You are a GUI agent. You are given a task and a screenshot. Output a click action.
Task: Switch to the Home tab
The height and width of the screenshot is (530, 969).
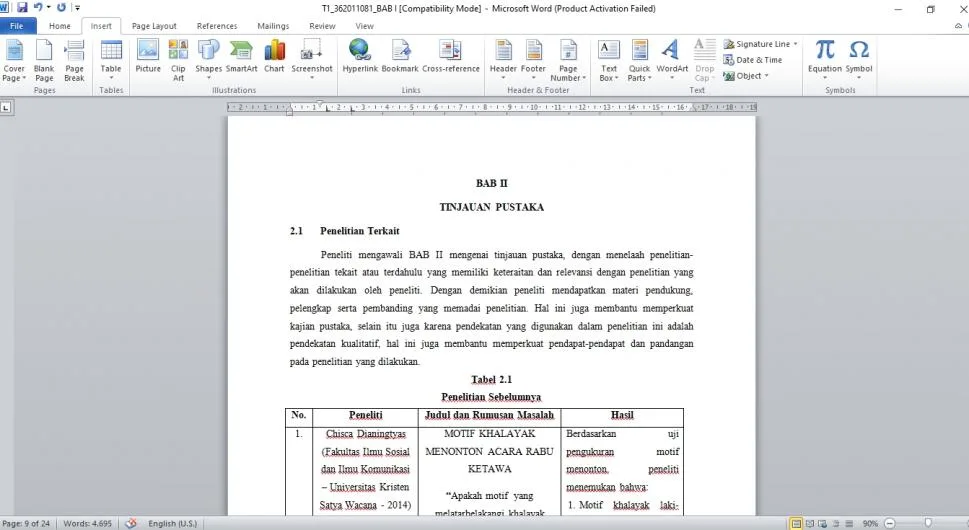60,26
